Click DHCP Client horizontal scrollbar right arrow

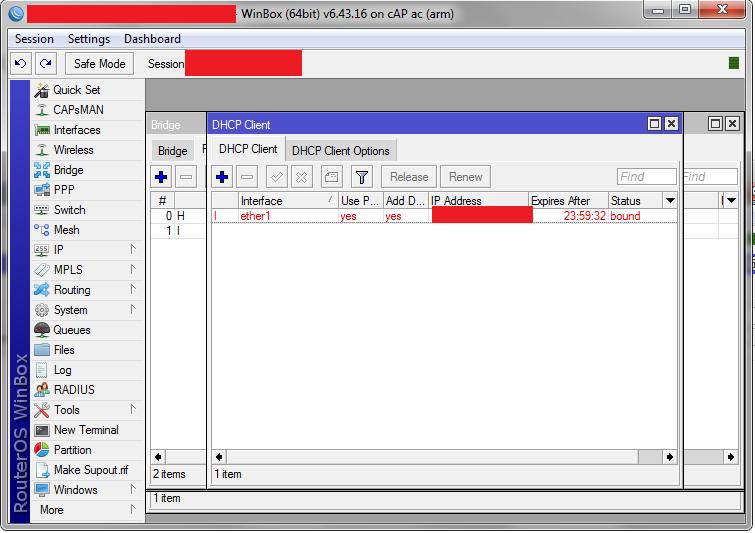pyautogui.click(x=670, y=457)
